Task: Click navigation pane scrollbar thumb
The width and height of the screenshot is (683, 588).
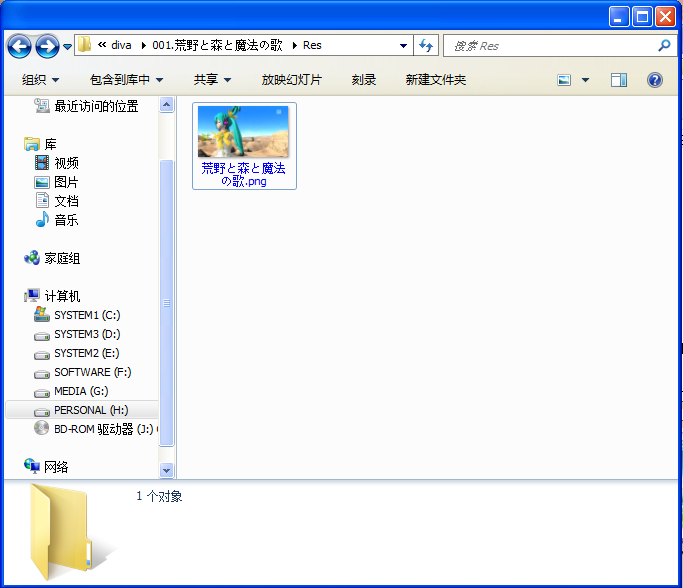Action: (166, 303)
